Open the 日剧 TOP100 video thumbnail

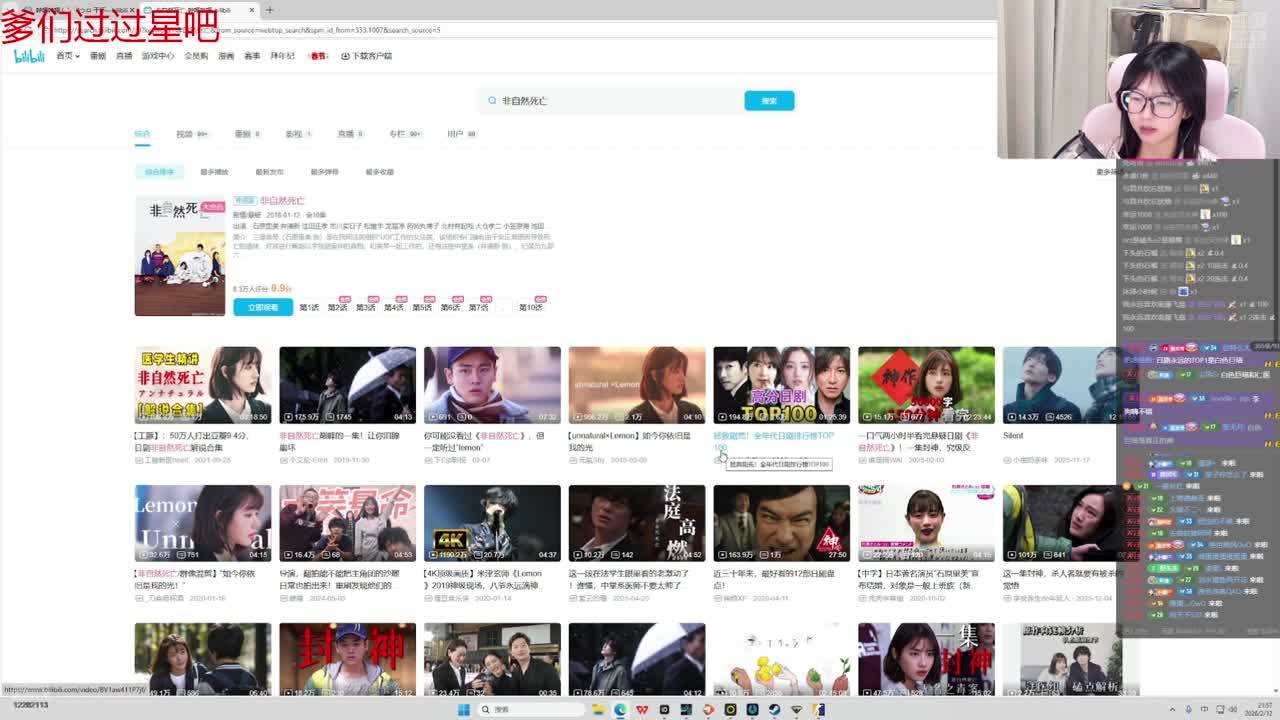point(781,385)
